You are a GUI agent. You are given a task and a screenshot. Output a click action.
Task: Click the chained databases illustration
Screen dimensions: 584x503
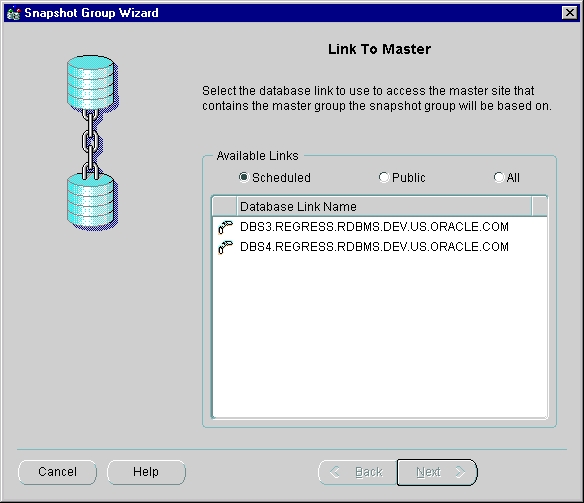coord(92,143)
